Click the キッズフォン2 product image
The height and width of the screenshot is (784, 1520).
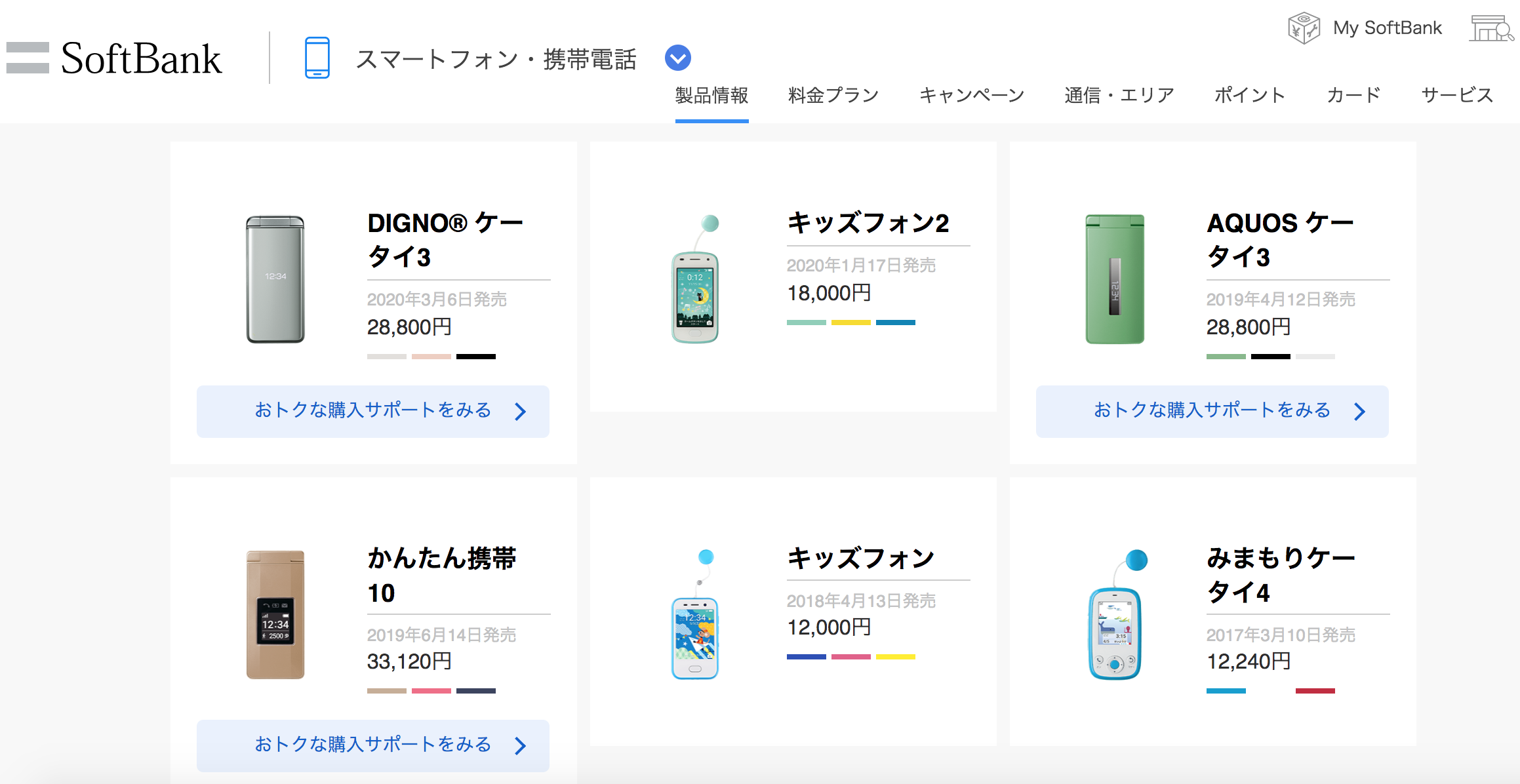pos(695,279)
